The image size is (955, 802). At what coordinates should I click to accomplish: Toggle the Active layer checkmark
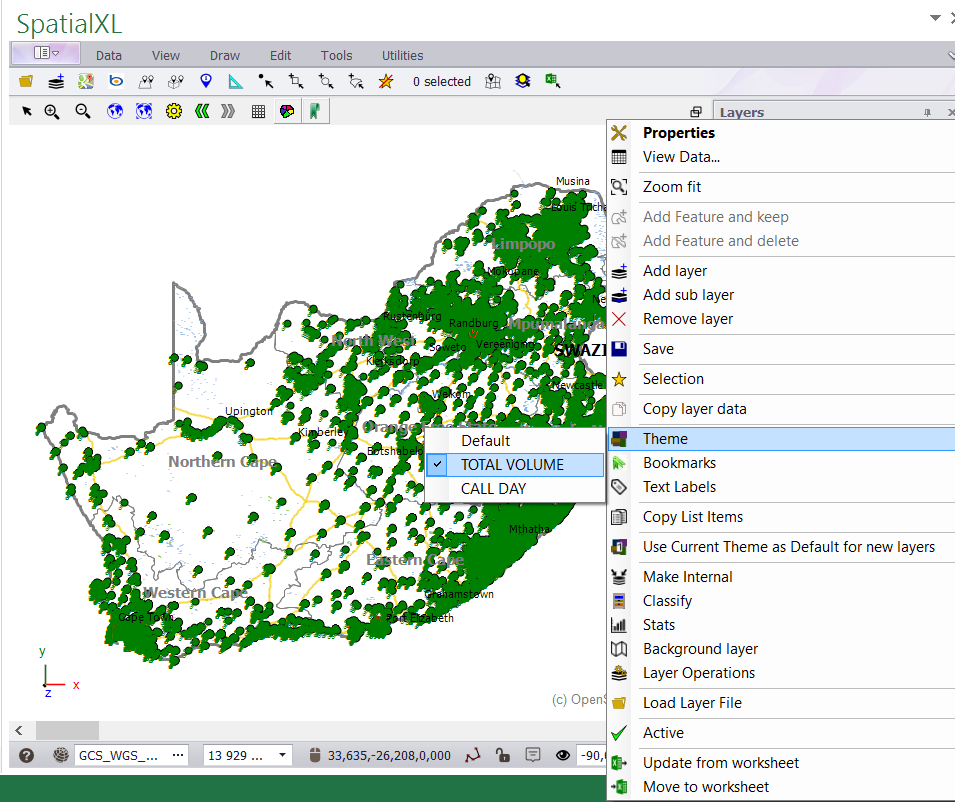point(663,733)
